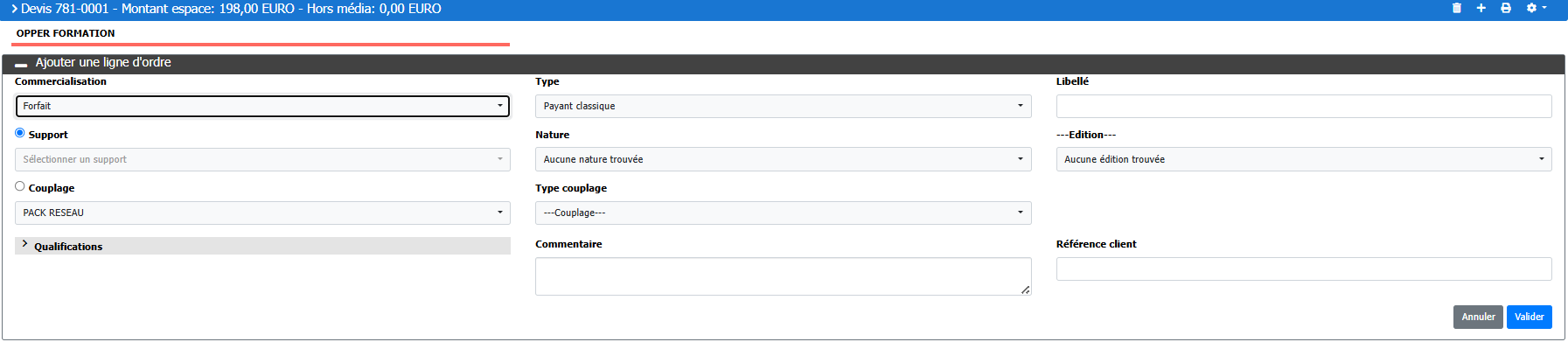Expand the Qualifications section
The image size is (1568, 342).
pos(262,246)
